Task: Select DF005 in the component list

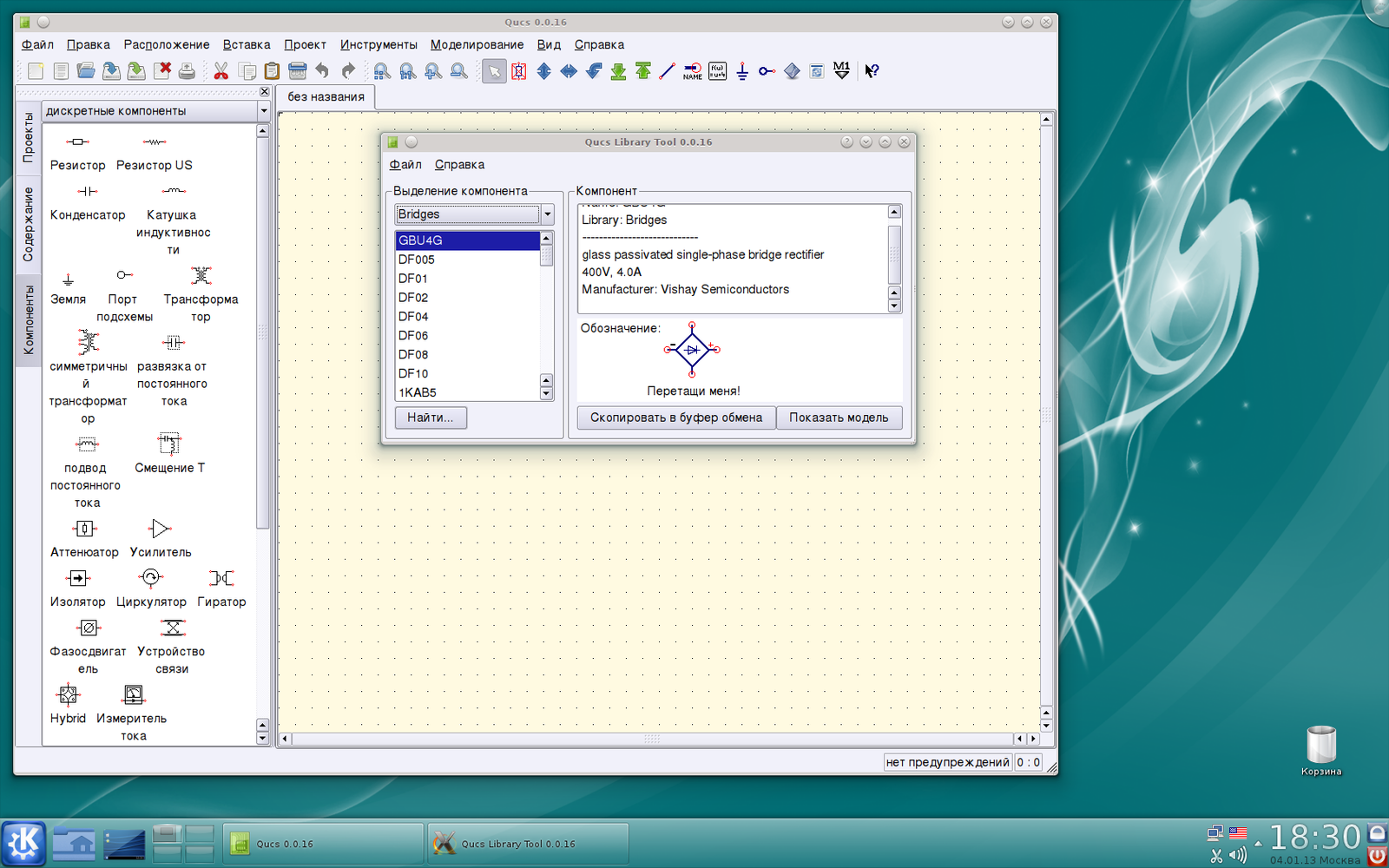Action: point(467,260)
